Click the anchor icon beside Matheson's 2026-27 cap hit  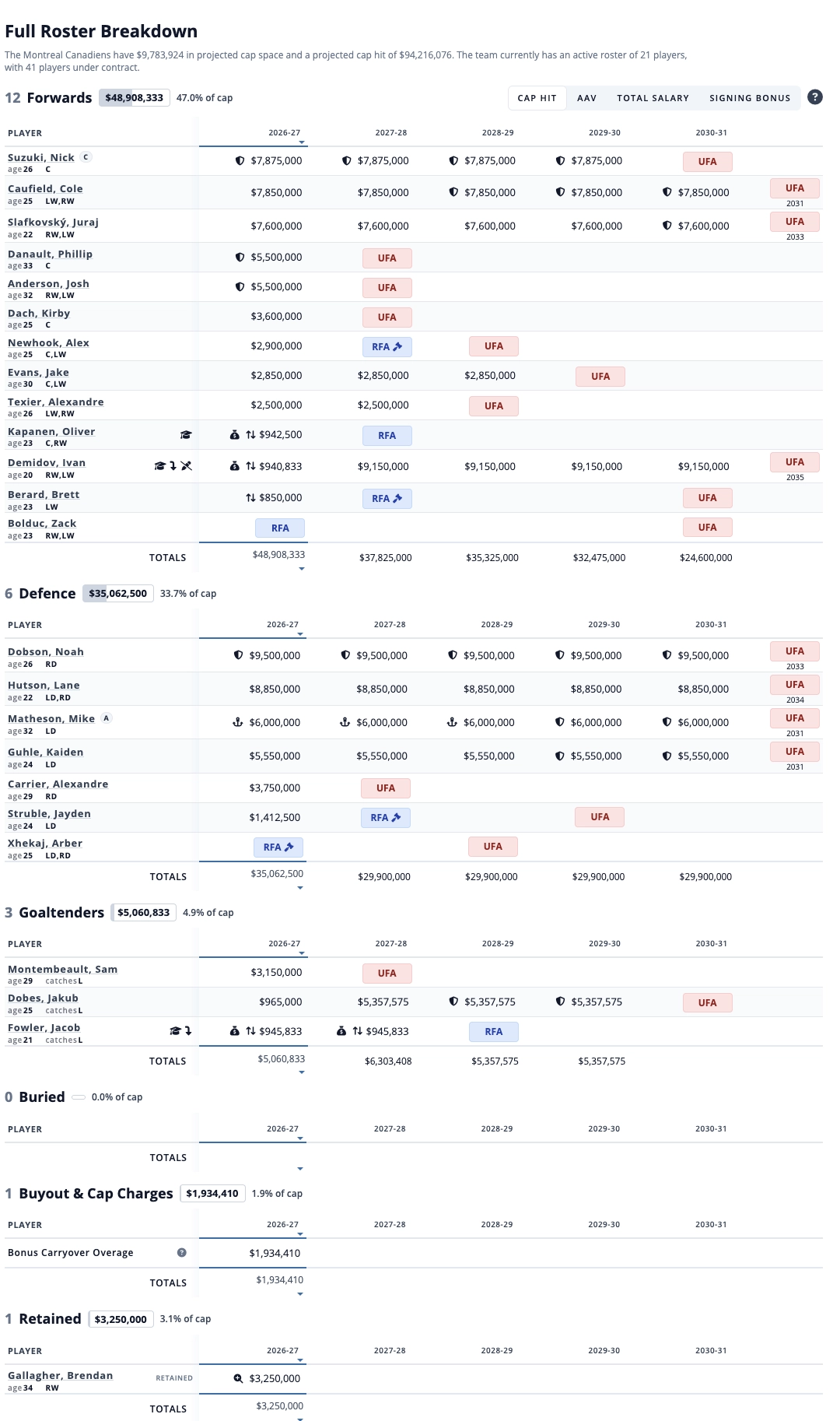click(238, 722)
